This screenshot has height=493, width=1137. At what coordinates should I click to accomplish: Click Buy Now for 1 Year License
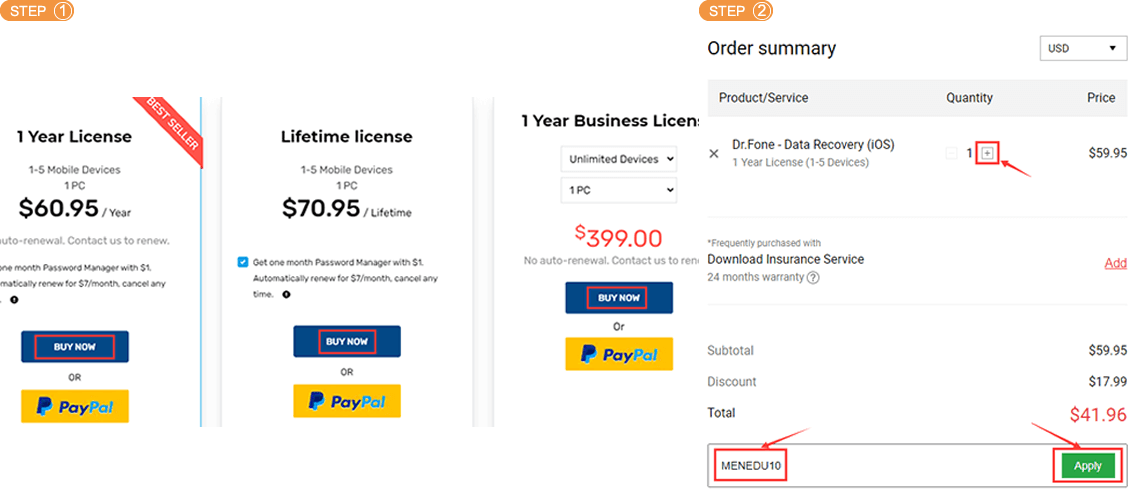(x=75, y=347)
